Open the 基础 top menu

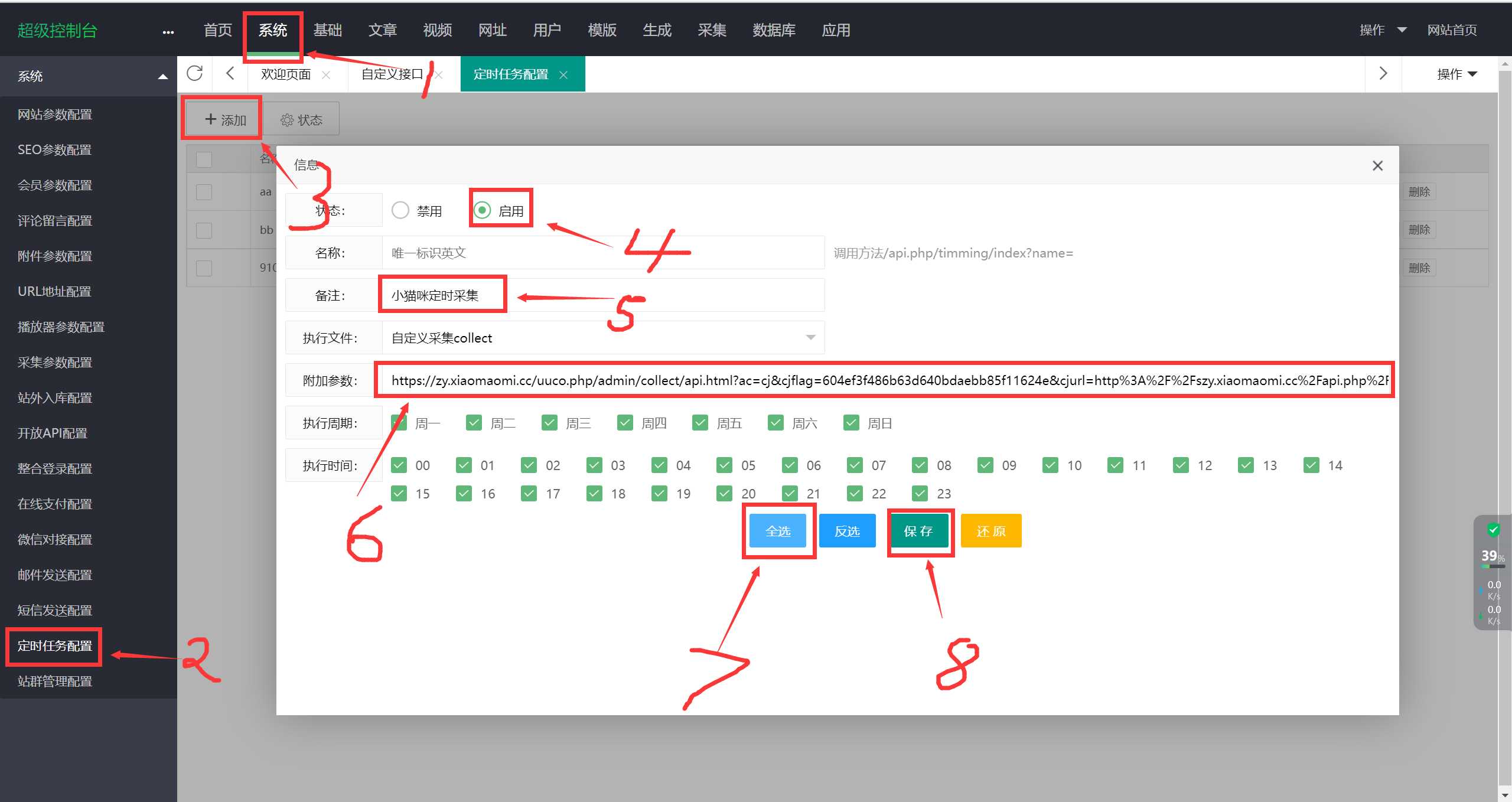328,30
